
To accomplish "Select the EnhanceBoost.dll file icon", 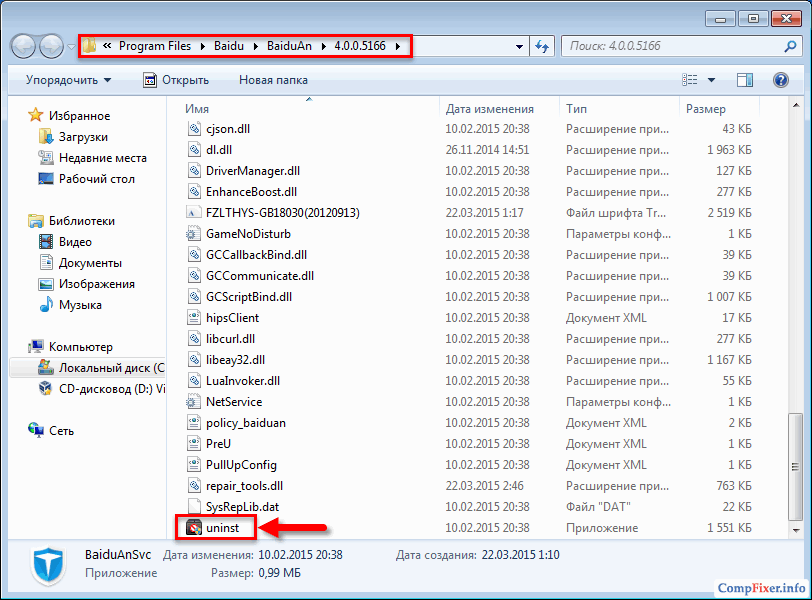I will click(x=194, y=192).
